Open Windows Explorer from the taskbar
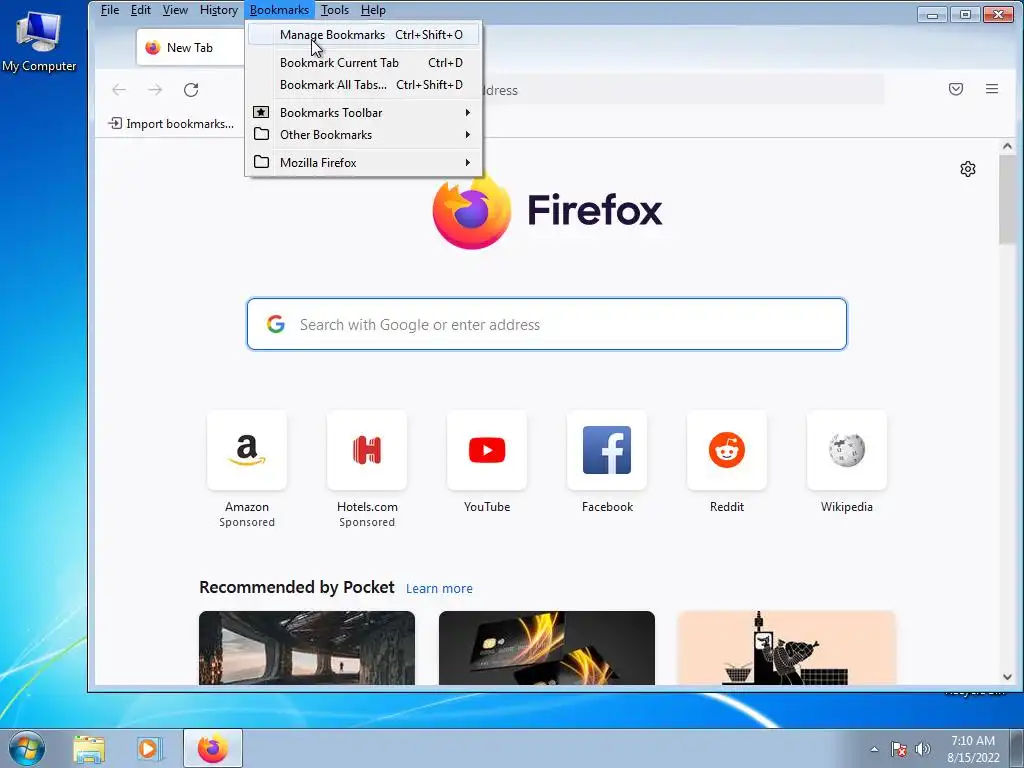Screen dimensions: 1024x768 [89, 748]
